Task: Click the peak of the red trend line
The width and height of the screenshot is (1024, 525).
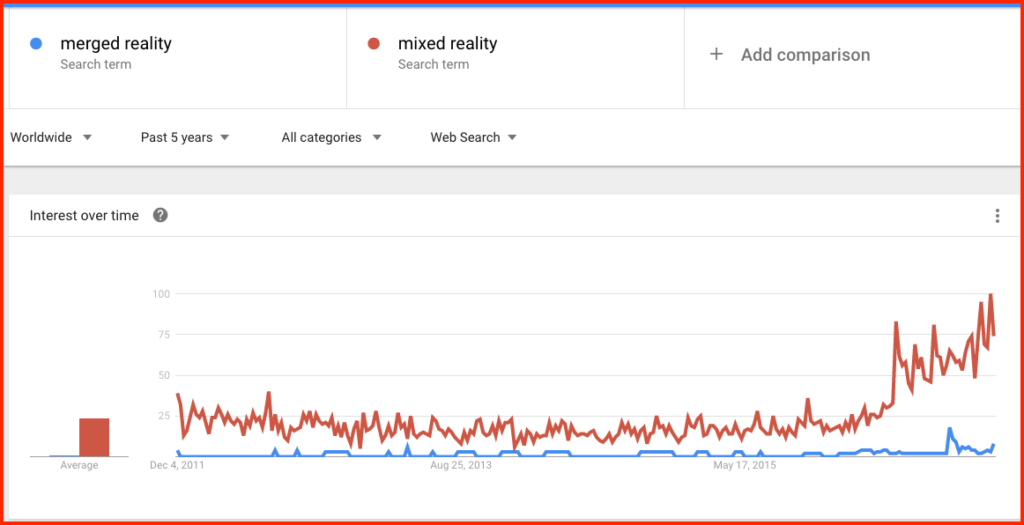Action: [x=991, y=294]
